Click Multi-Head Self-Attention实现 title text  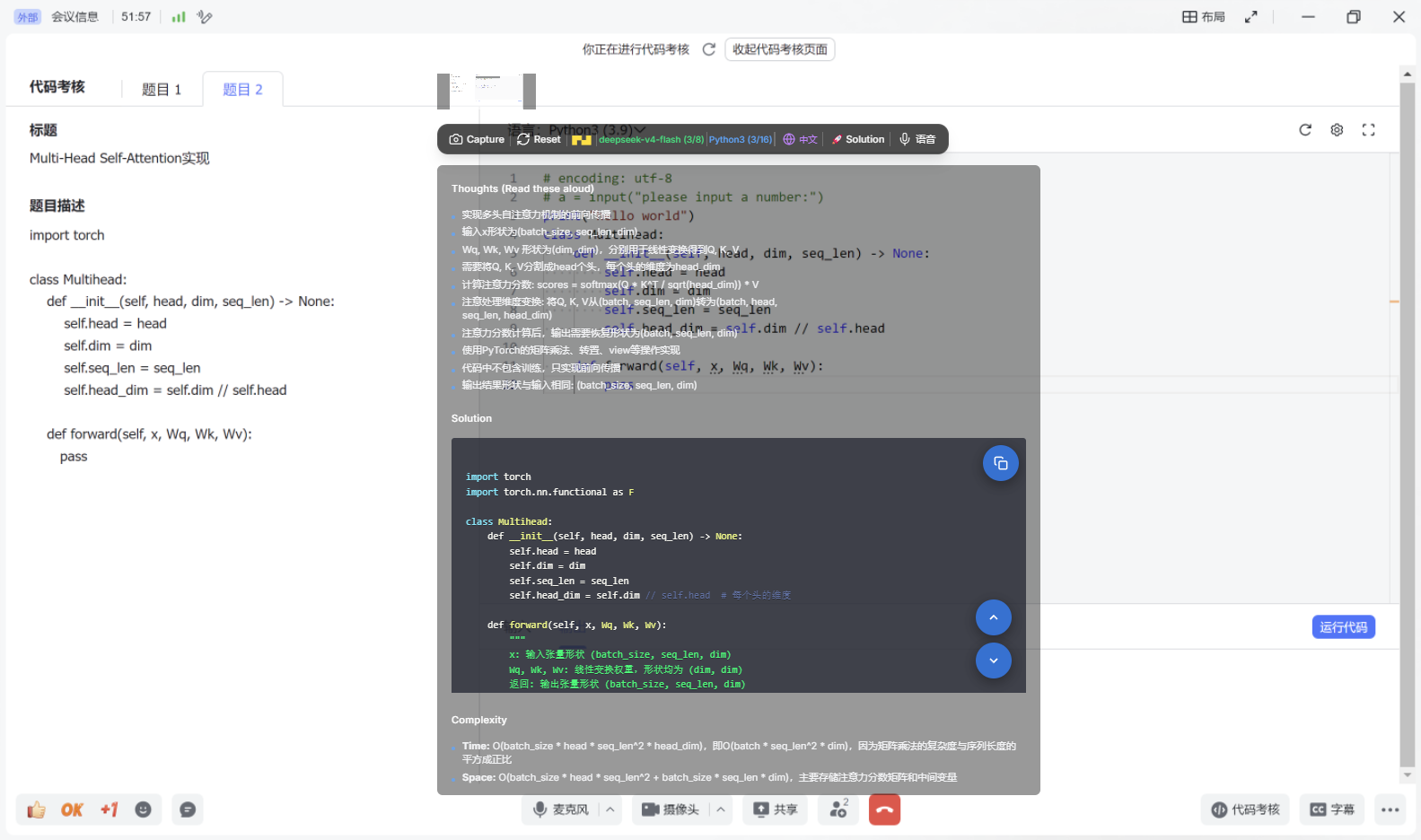[x=119, y=158]
